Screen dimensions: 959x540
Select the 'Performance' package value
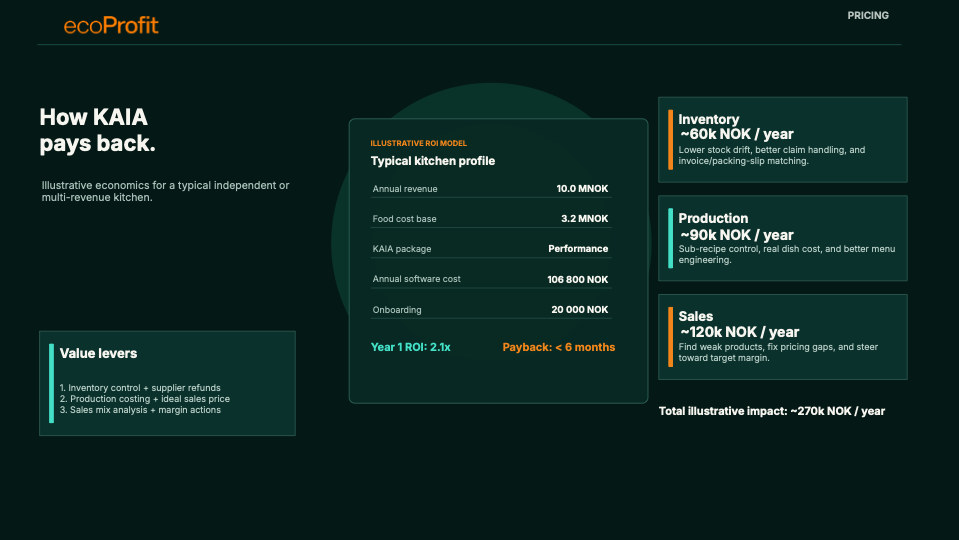[x=578, y=249]
